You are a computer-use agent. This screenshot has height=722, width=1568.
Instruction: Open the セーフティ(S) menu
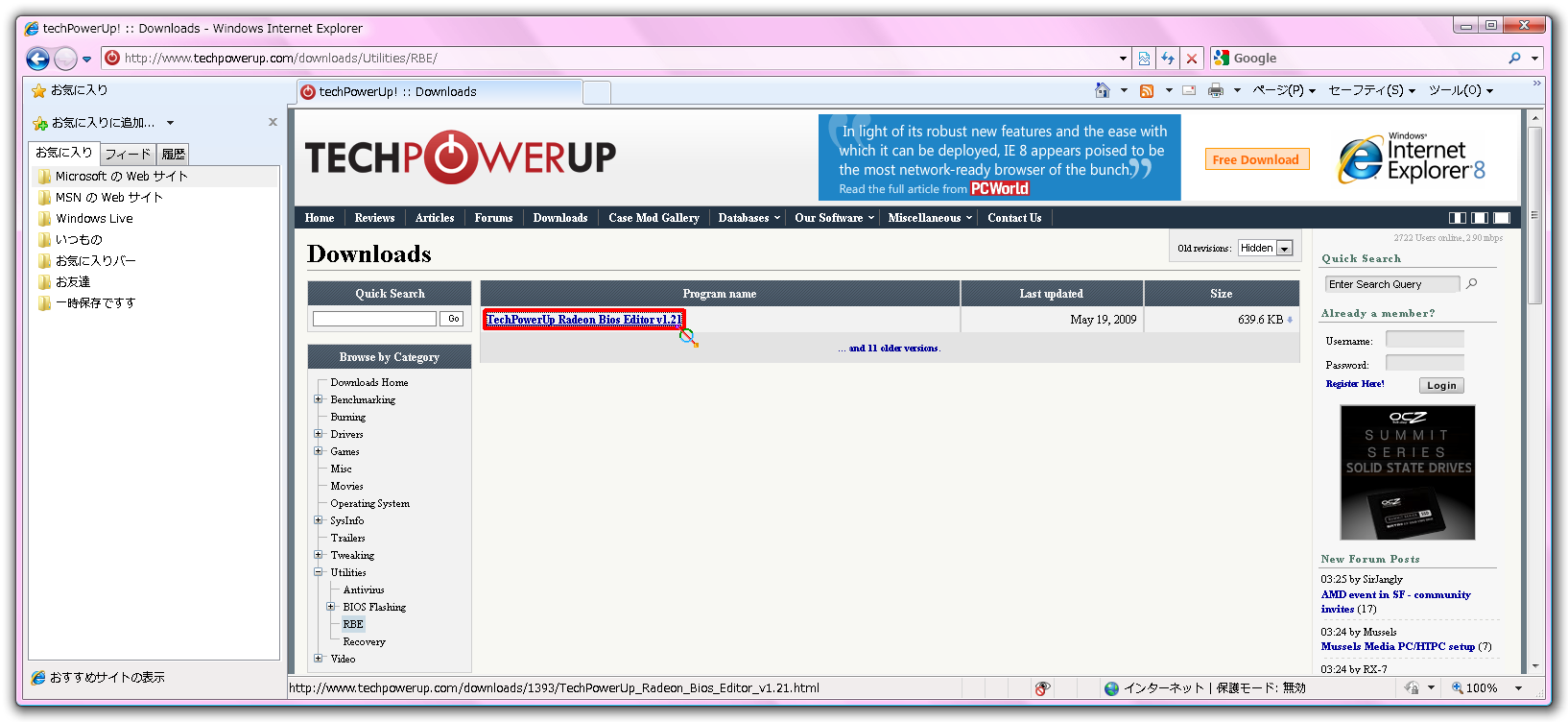(x=1371, y=90)
